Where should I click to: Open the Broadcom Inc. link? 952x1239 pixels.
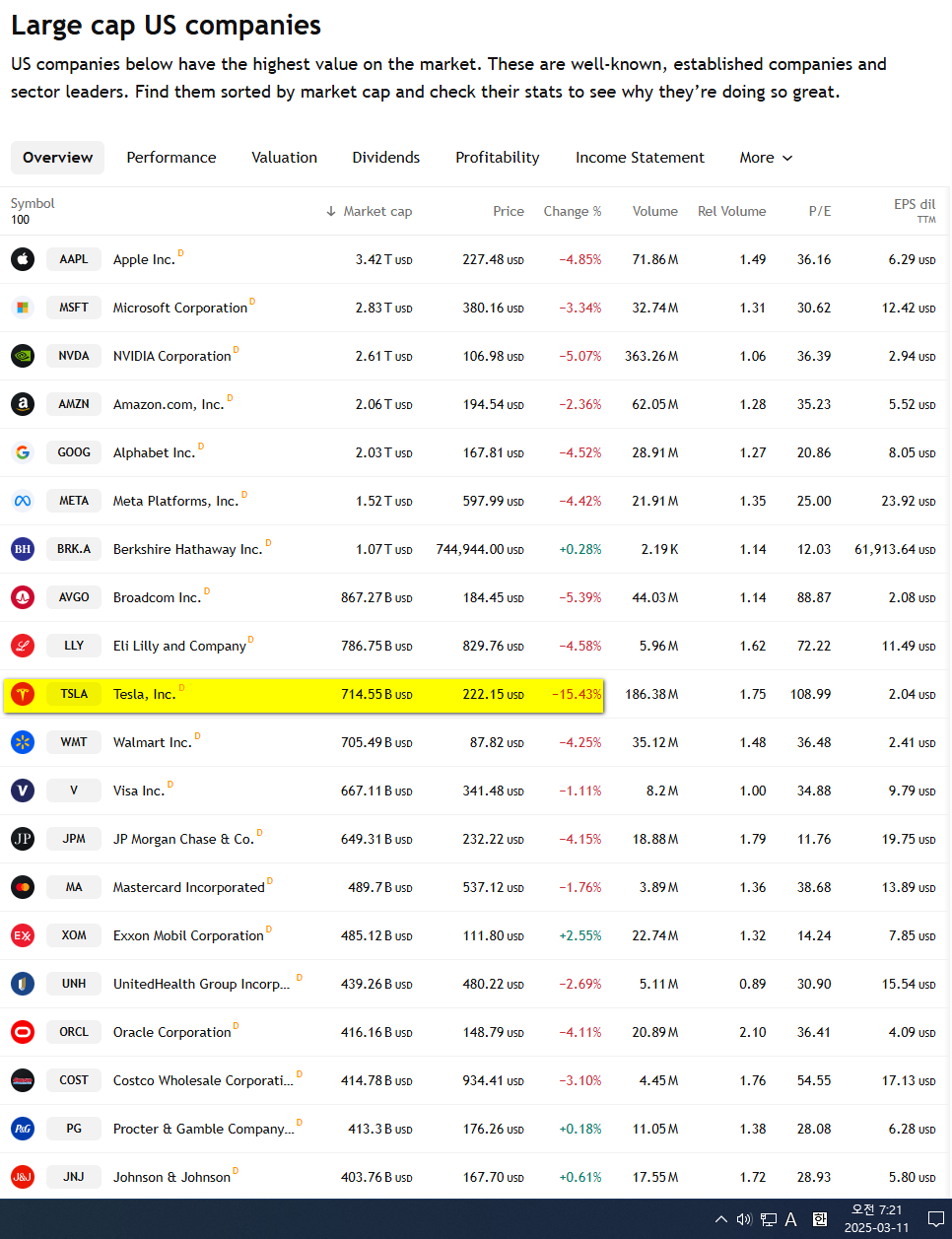click(157, 597)
